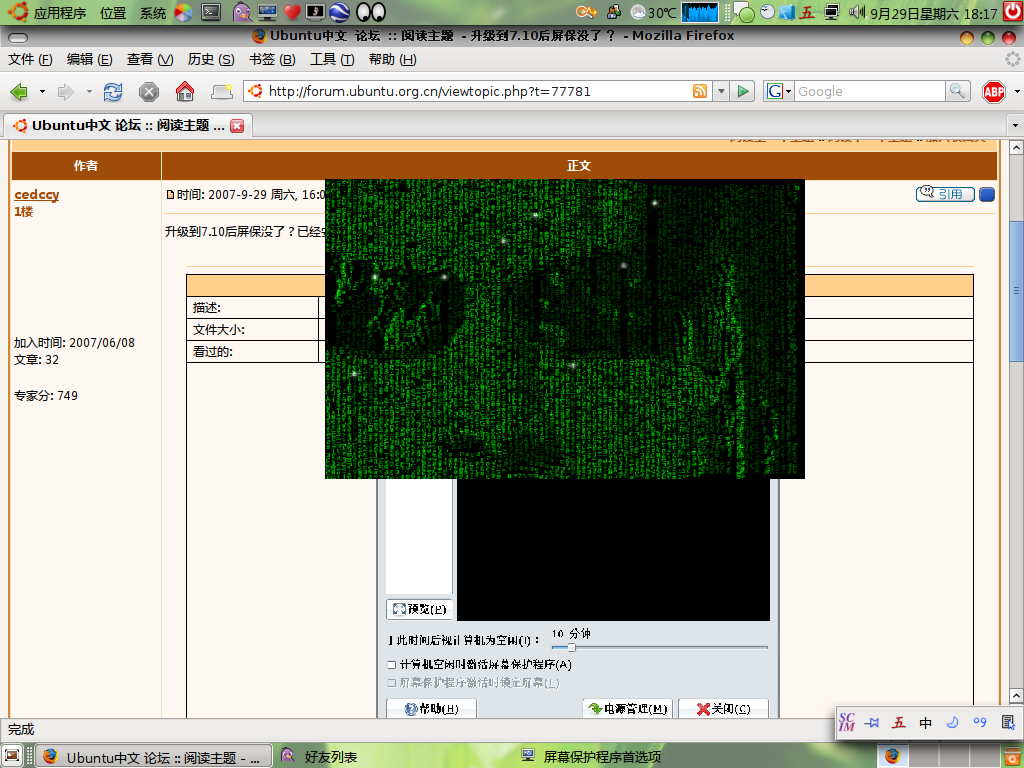1024x768 pixels.
Task: Open the terminal launcher in top panel
Action: coord(210,12)
